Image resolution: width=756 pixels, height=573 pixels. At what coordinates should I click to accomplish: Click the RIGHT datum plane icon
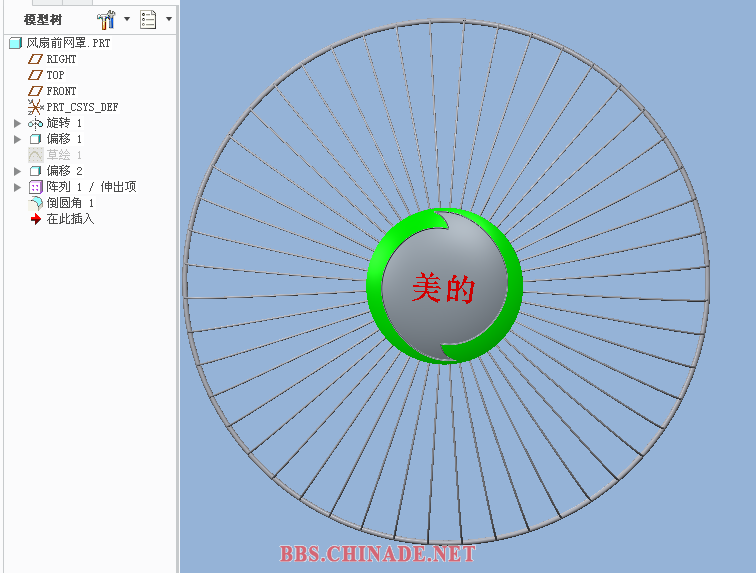(35, 59)
